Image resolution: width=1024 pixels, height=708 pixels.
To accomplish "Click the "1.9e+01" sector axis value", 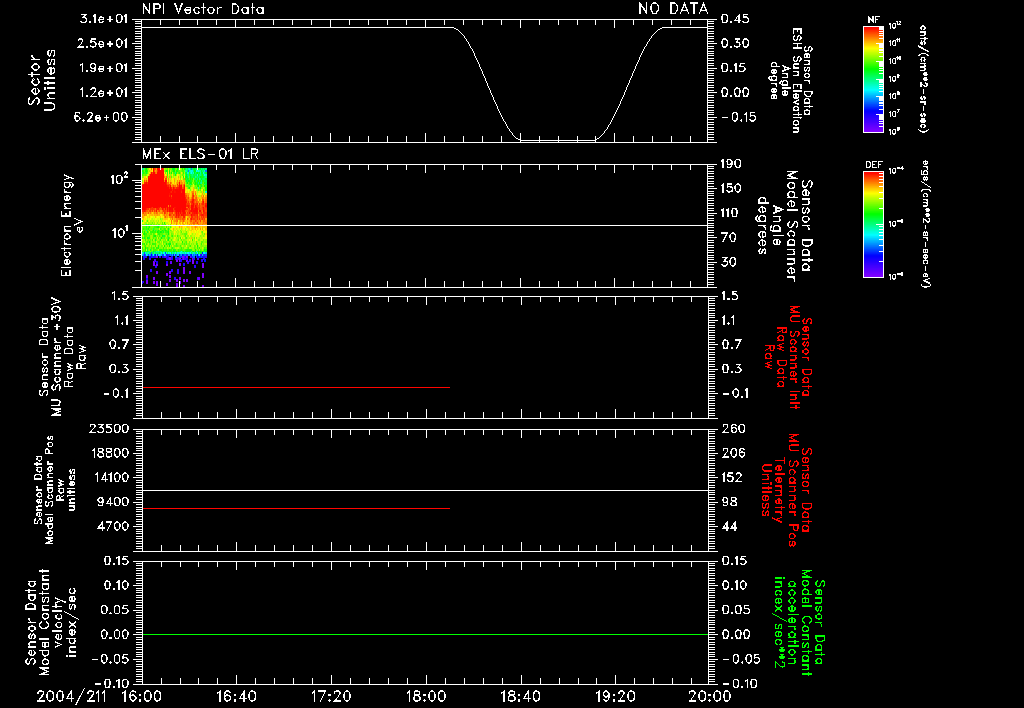I will point(104,68).
